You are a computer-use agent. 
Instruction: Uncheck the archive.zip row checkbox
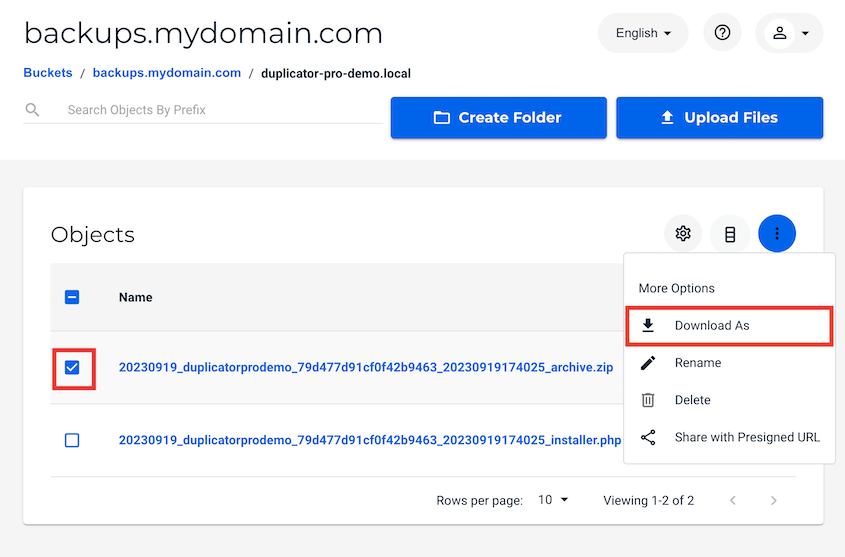click(72, 367)
